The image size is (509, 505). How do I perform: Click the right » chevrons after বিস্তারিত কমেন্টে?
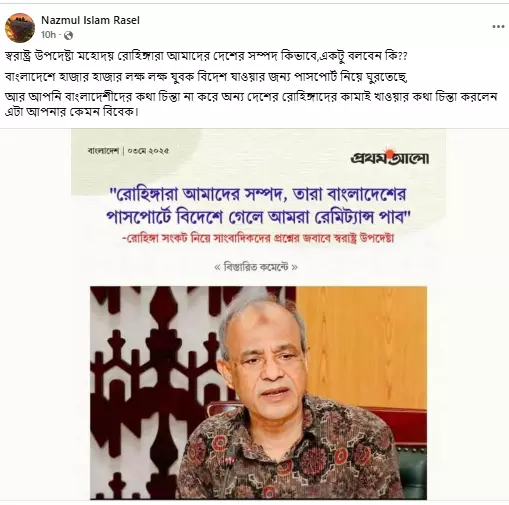click(294, 267)
